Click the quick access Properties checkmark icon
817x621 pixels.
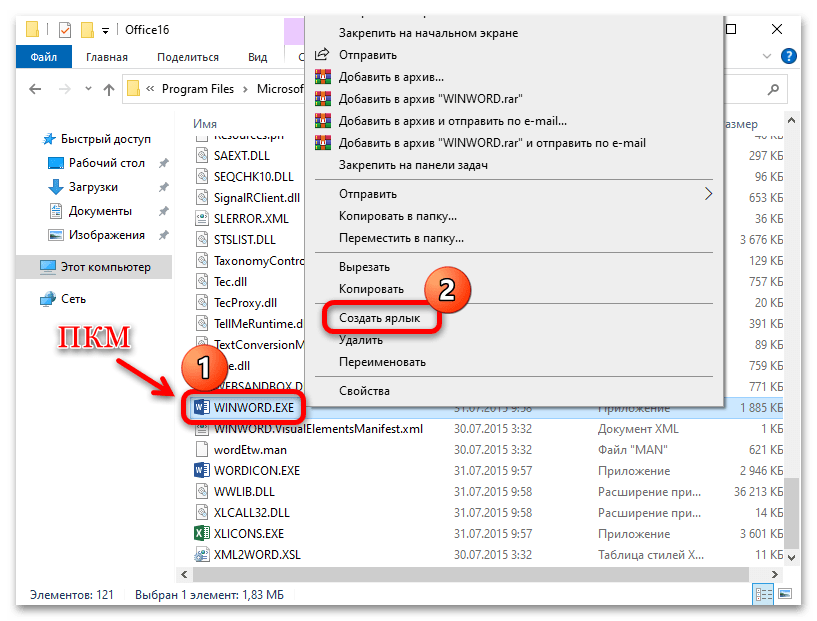pyautogui.click(x=65, y=30)
